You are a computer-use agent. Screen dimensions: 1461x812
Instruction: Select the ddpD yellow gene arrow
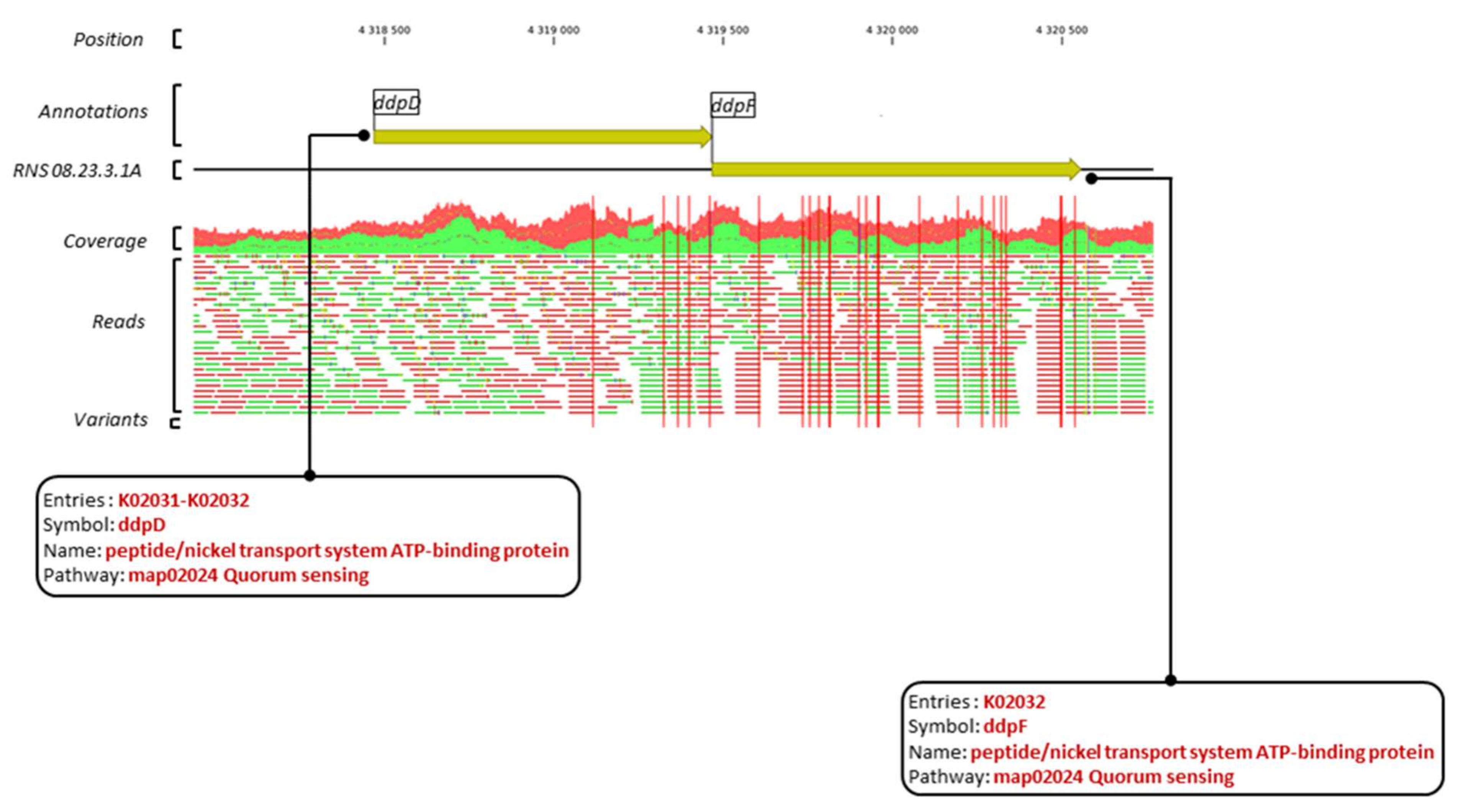point(542,137)
